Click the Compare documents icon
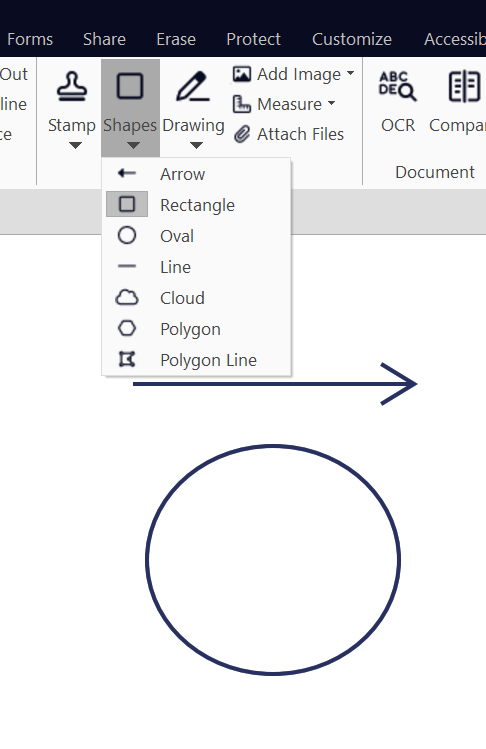Image resolution: width=486 pixels, height=749 pixels. point(464,86)
